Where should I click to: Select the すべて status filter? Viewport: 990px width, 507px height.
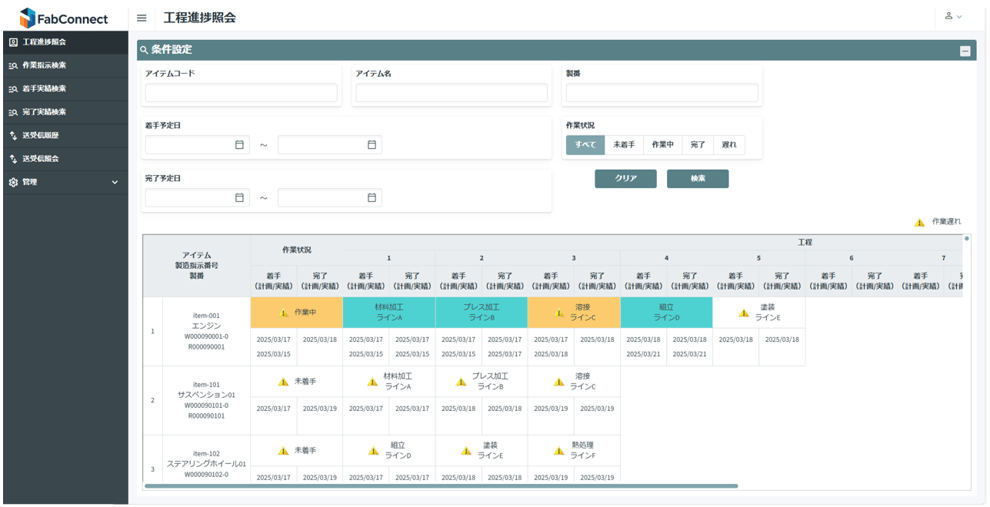pyautogui.click(x=585, y=145)
